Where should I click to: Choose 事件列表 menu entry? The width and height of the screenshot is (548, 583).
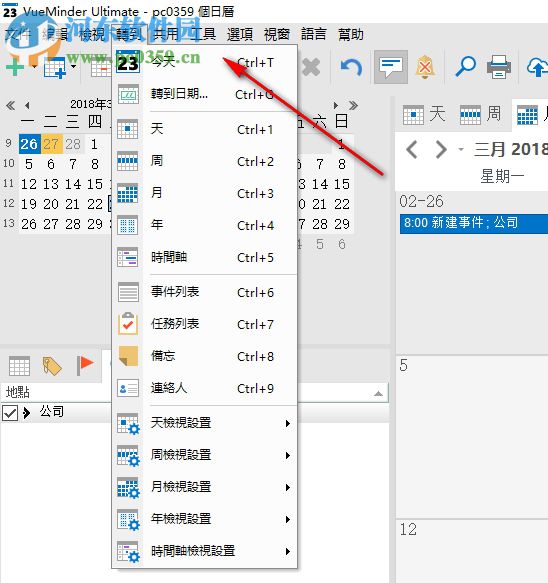tap(205, 292)
